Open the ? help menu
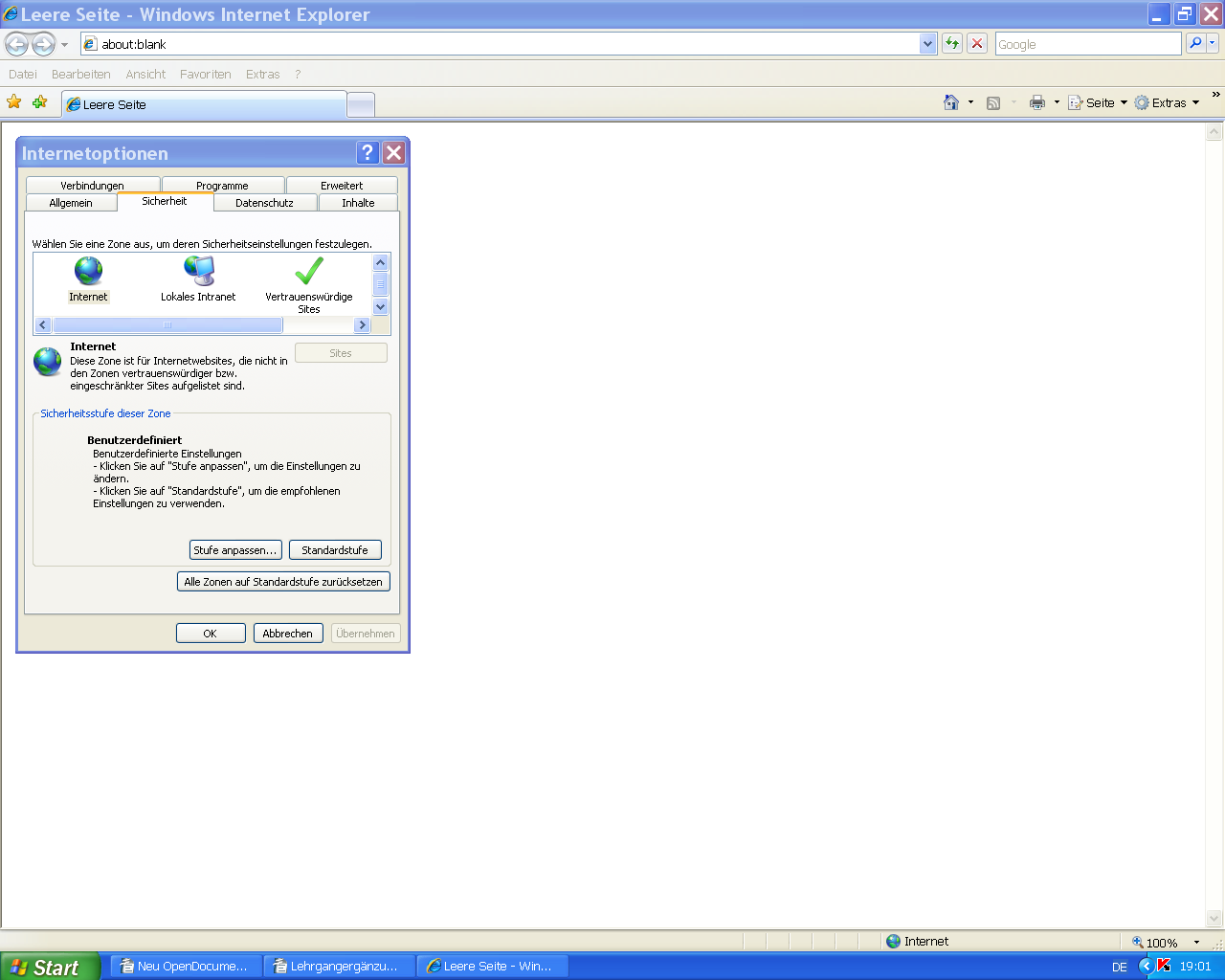 pos(298,74)
